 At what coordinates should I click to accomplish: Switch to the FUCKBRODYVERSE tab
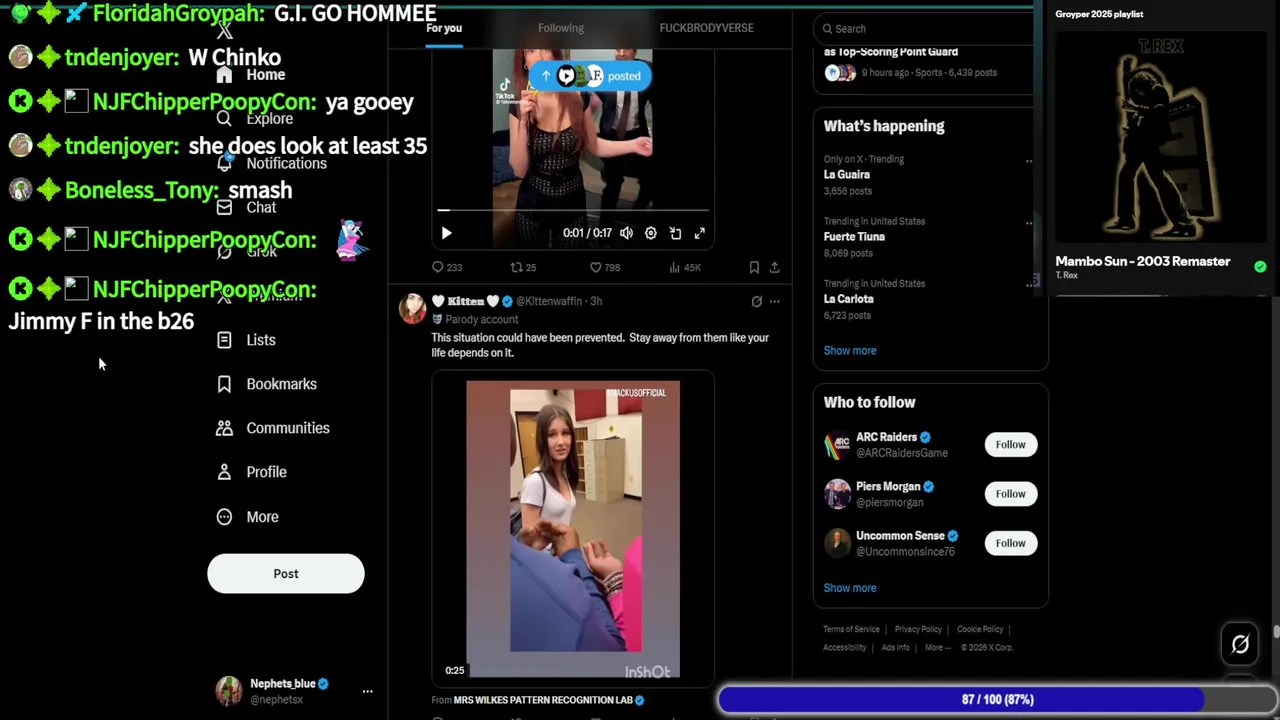pos(706,28)
